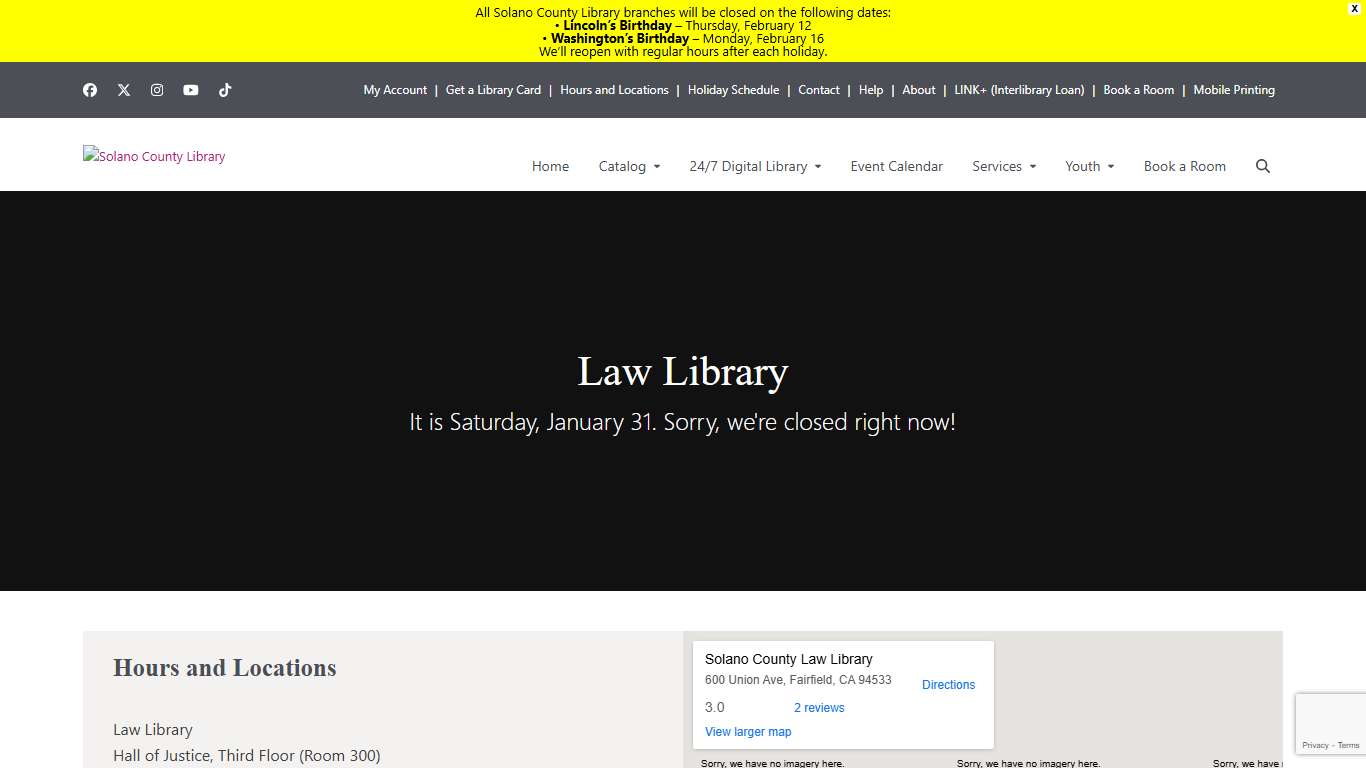1366x768 pixels.
Task: Open the 24/7 Digital Library menu
Action: 755,166
